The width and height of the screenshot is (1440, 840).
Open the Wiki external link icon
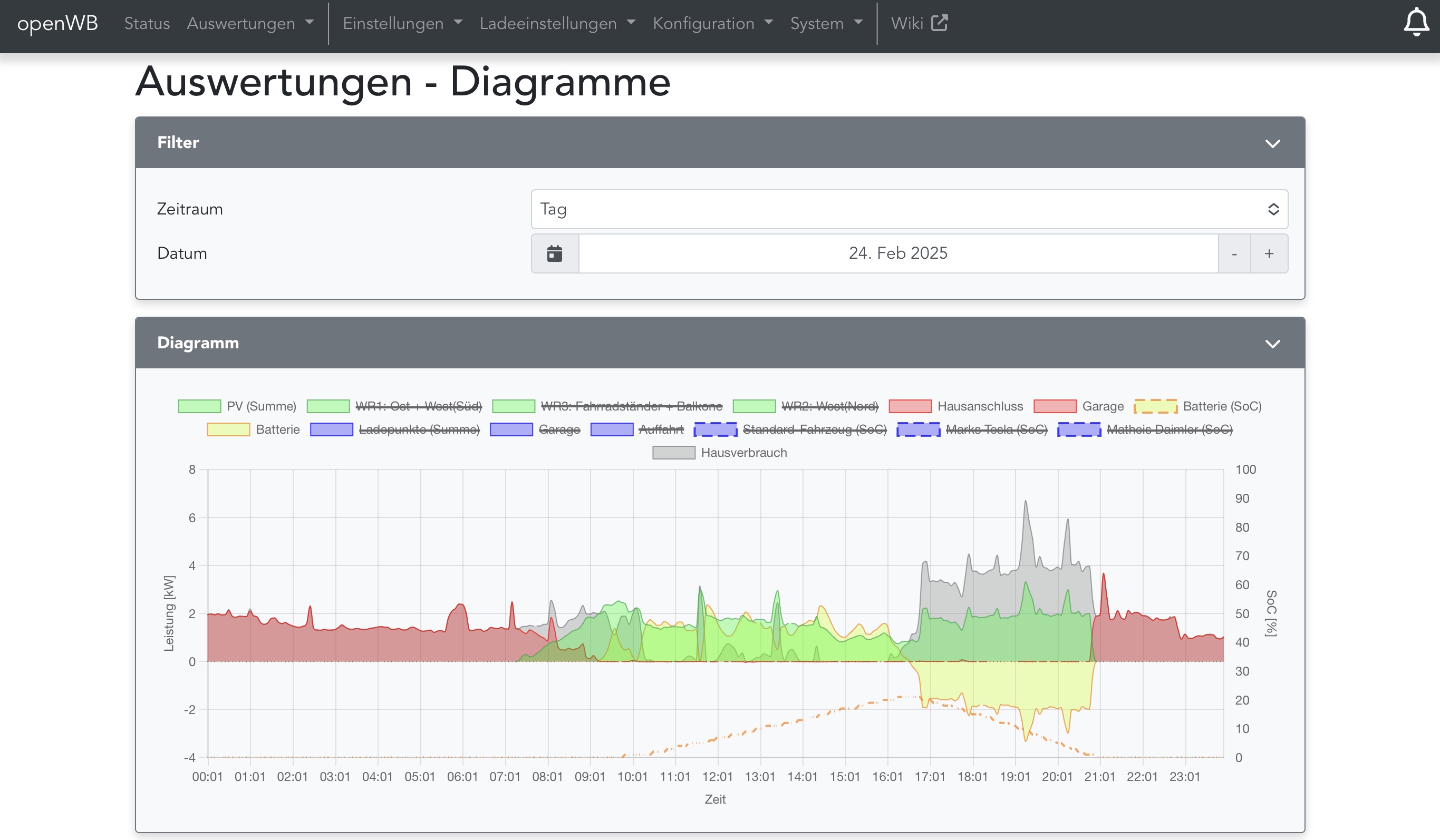pos(939,23)
